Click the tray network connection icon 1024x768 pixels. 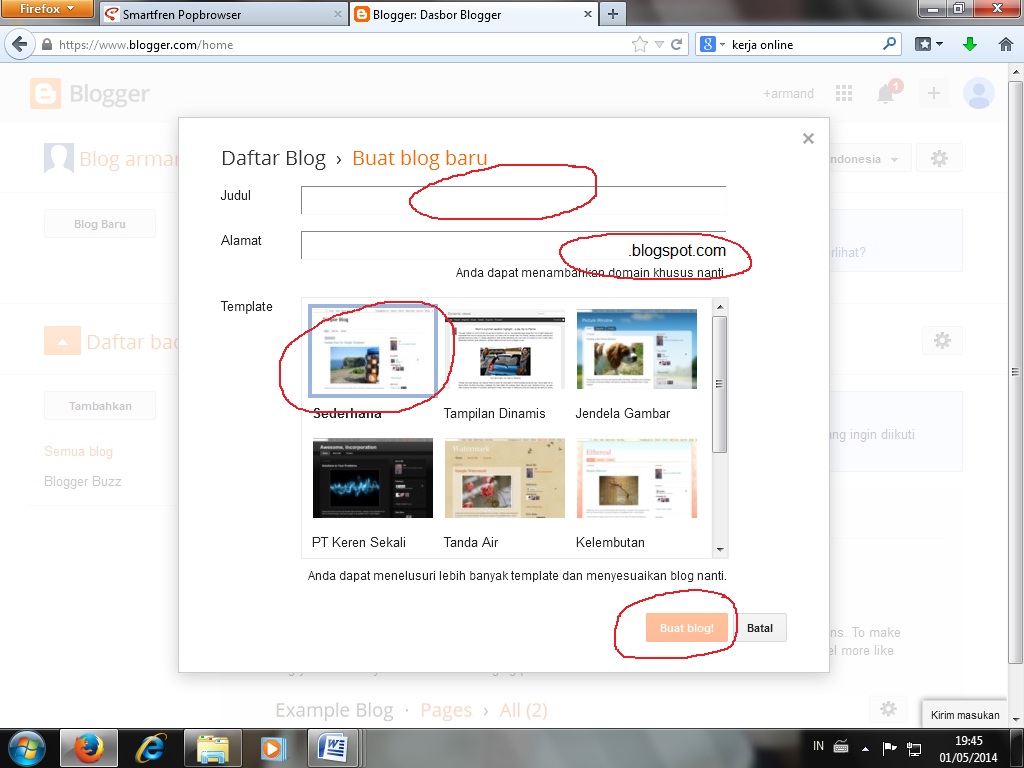click(x=914, y=748)
